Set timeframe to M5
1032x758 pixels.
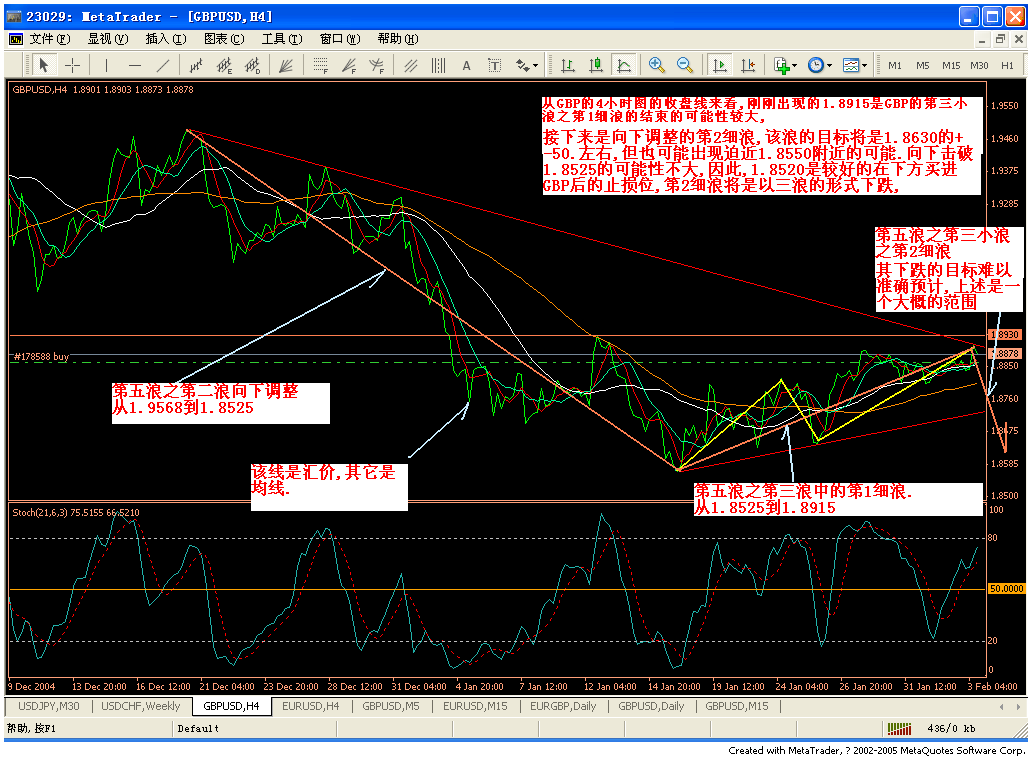point(923,65)
